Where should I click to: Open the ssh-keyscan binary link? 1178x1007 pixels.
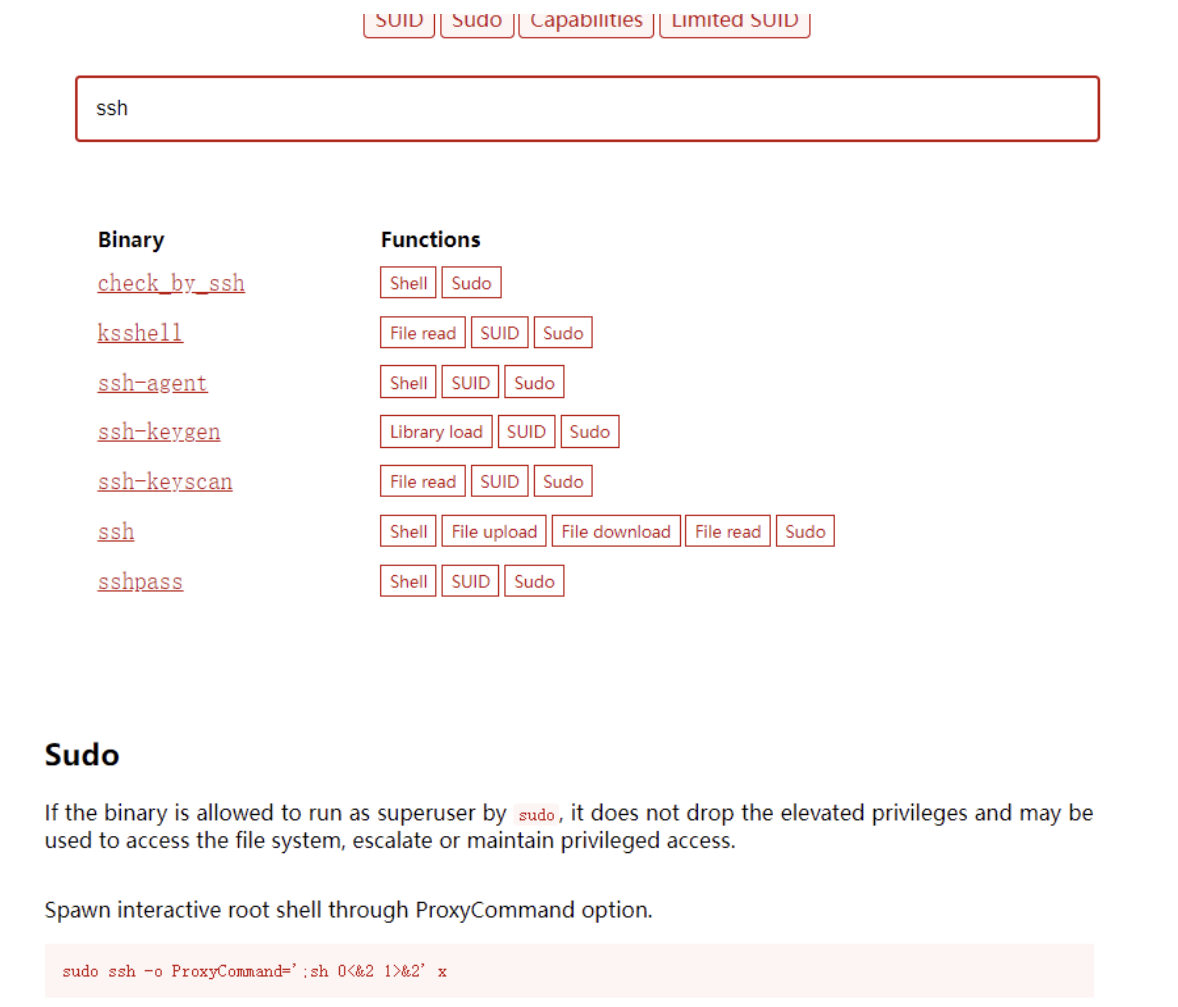click(x=165, y=481)
